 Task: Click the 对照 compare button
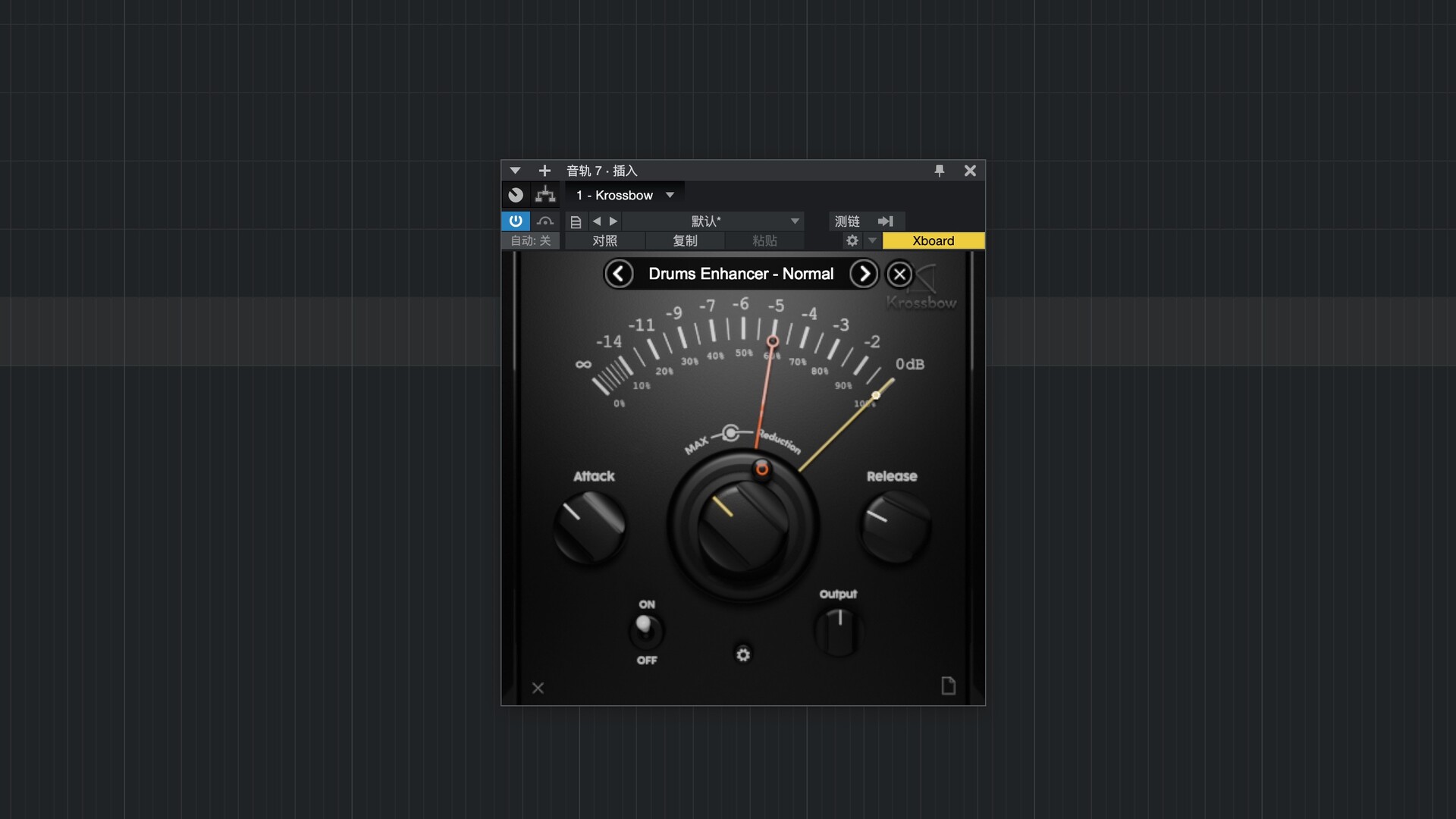(604, 240)
